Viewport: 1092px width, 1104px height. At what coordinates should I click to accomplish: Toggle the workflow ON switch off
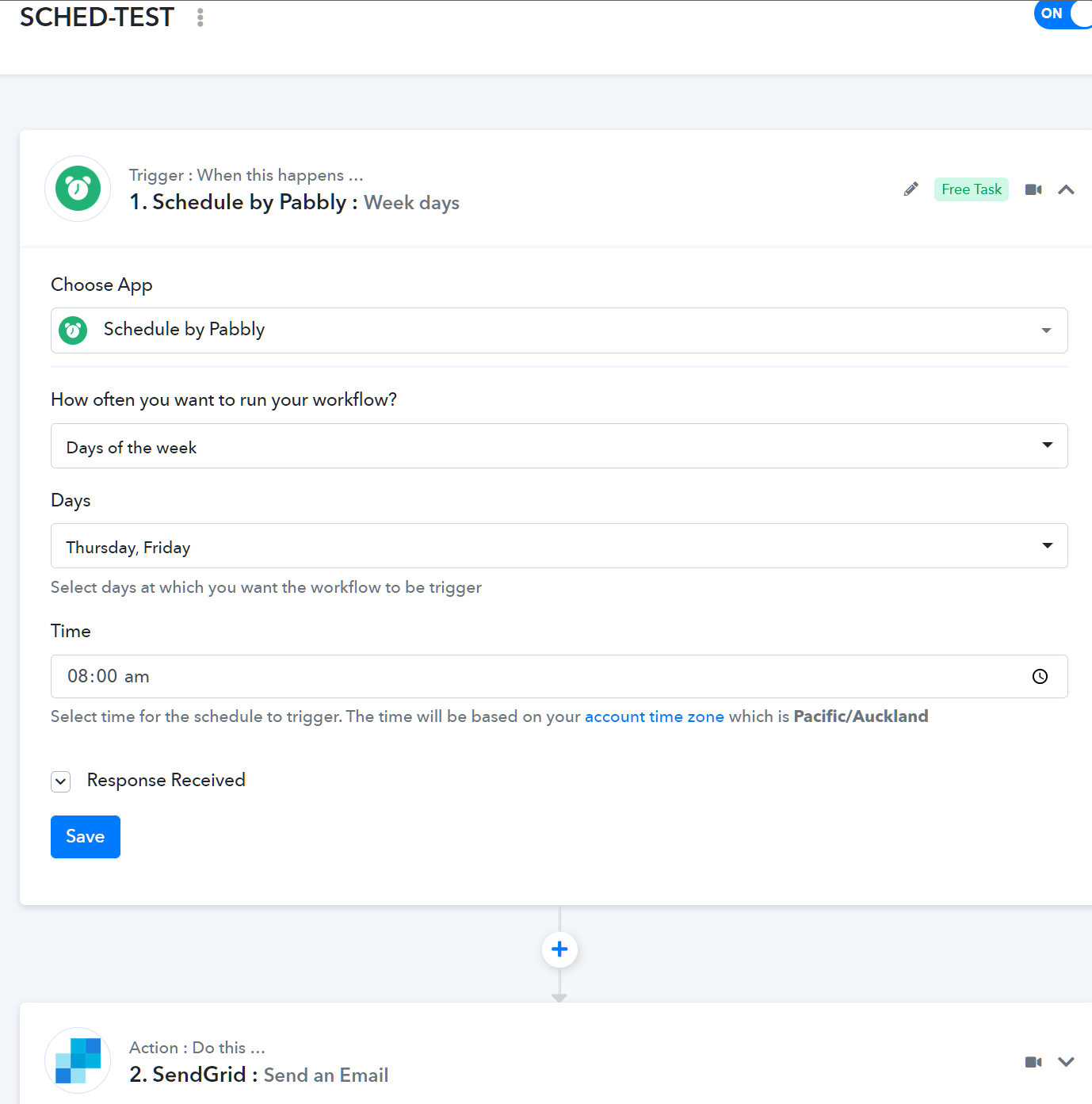[1063, 13]
